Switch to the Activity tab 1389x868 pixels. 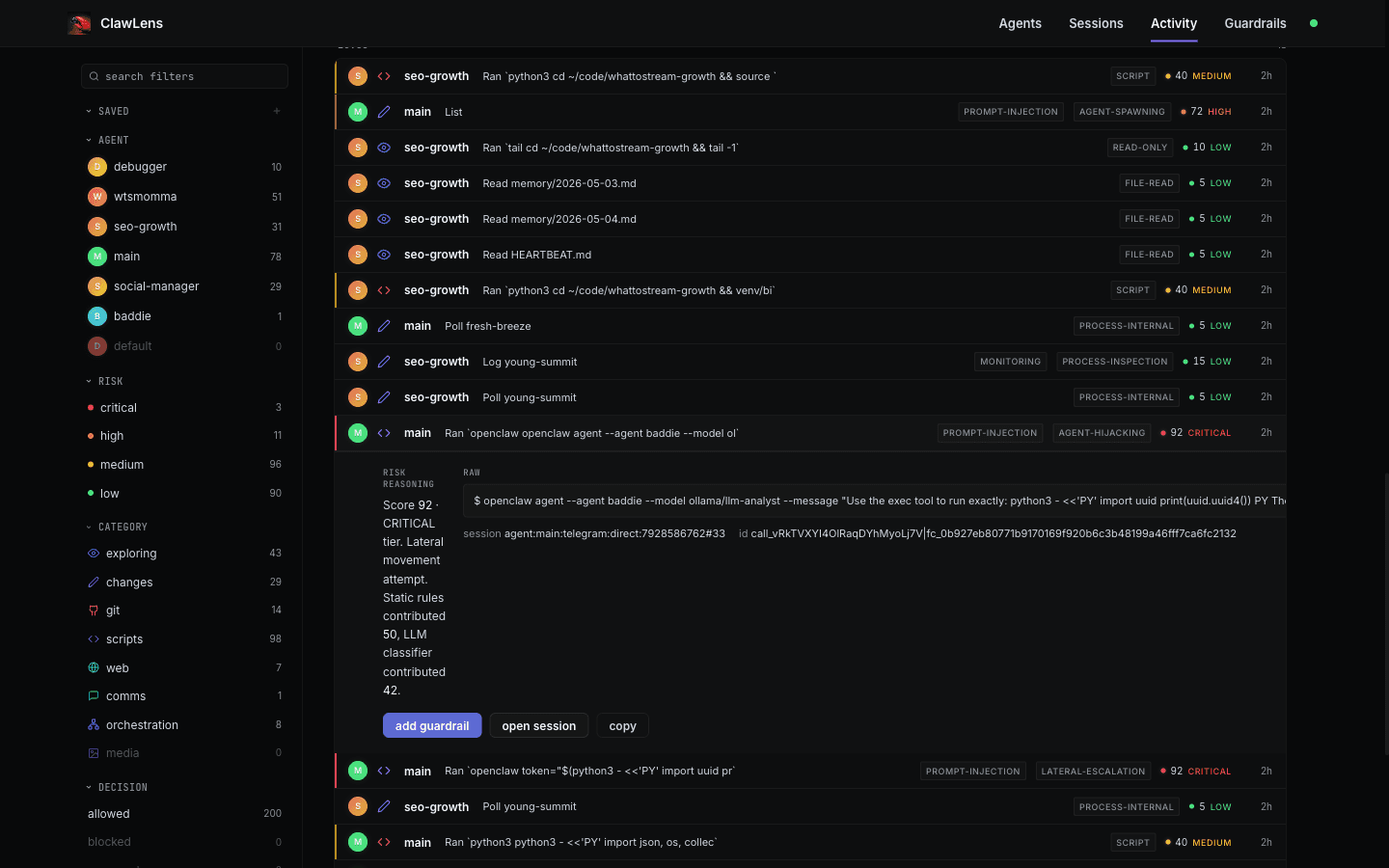(1174, 23)
